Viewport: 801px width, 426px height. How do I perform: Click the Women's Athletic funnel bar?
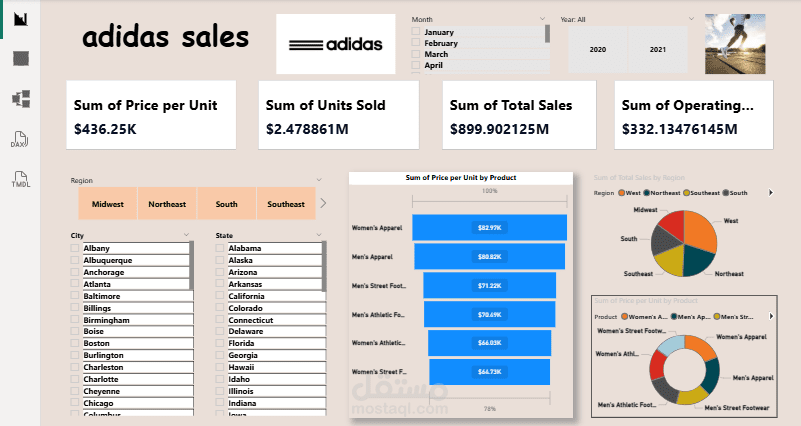coord(489,343)
